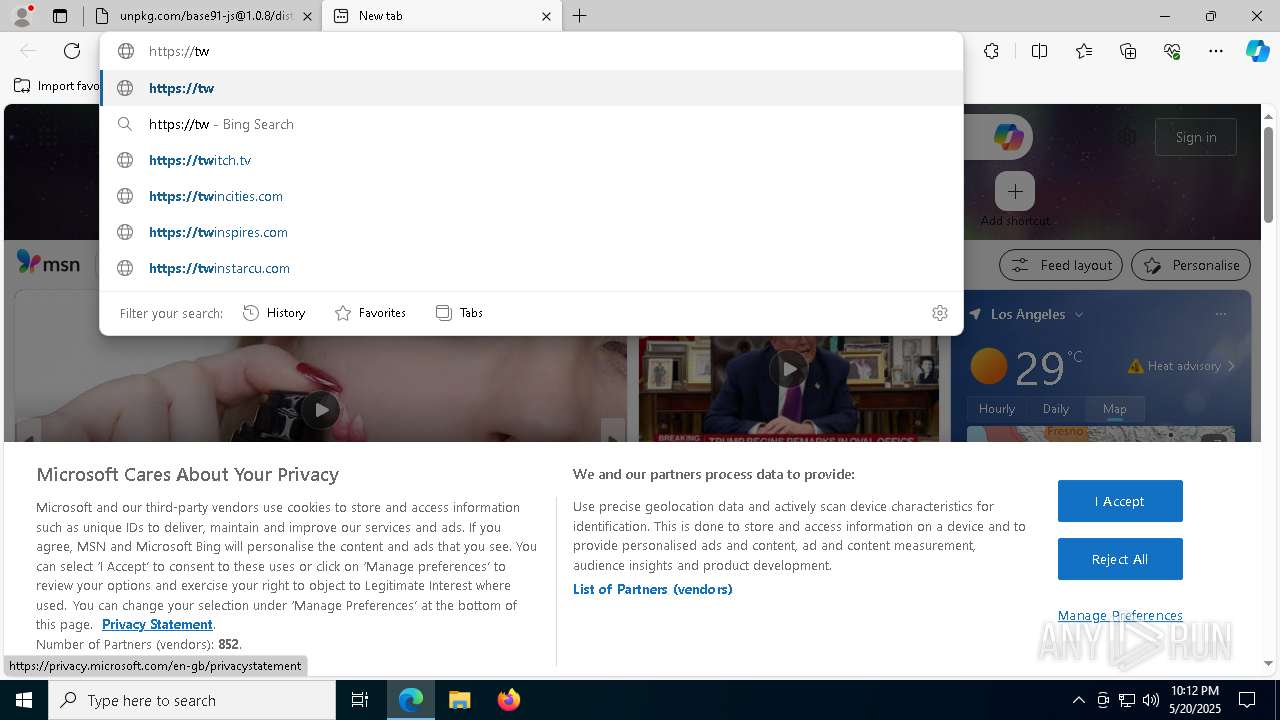This screenshot has width=1280, height=720.
Task: Play the Oval Office news video
Action: [x=789, y=369]
